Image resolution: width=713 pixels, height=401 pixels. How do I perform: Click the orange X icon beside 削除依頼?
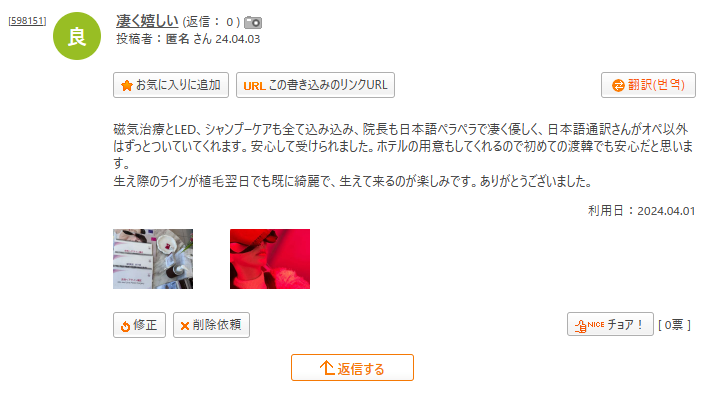click(x=185, y=326)
